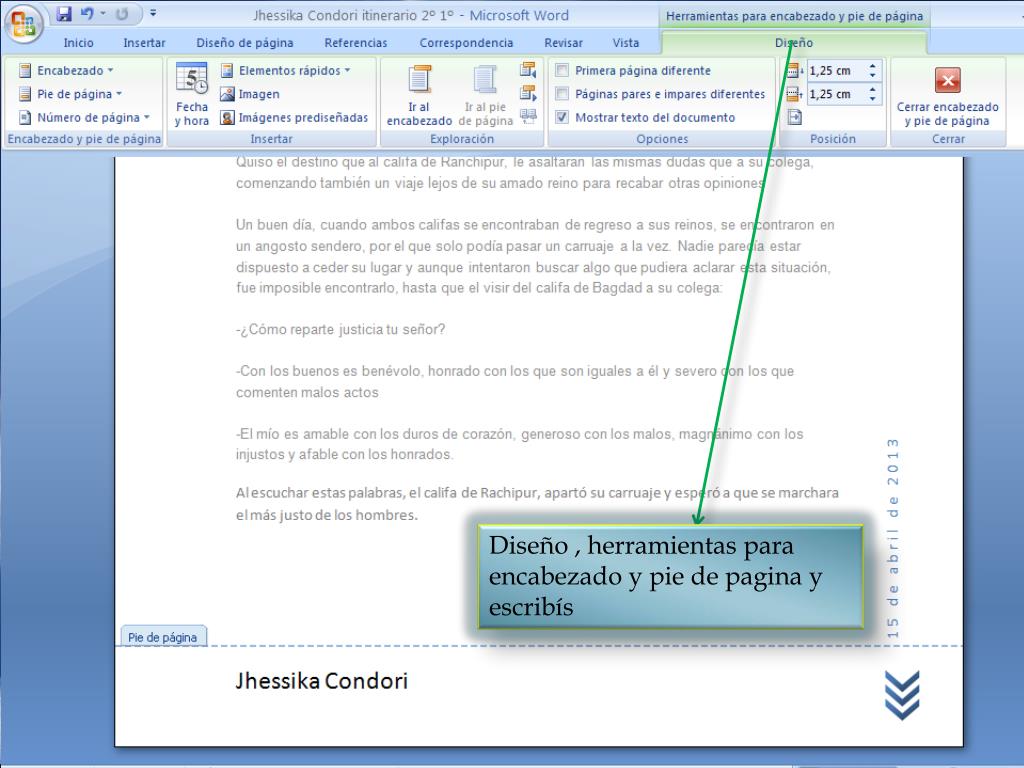Undo the last action

[x=87, y=14]
